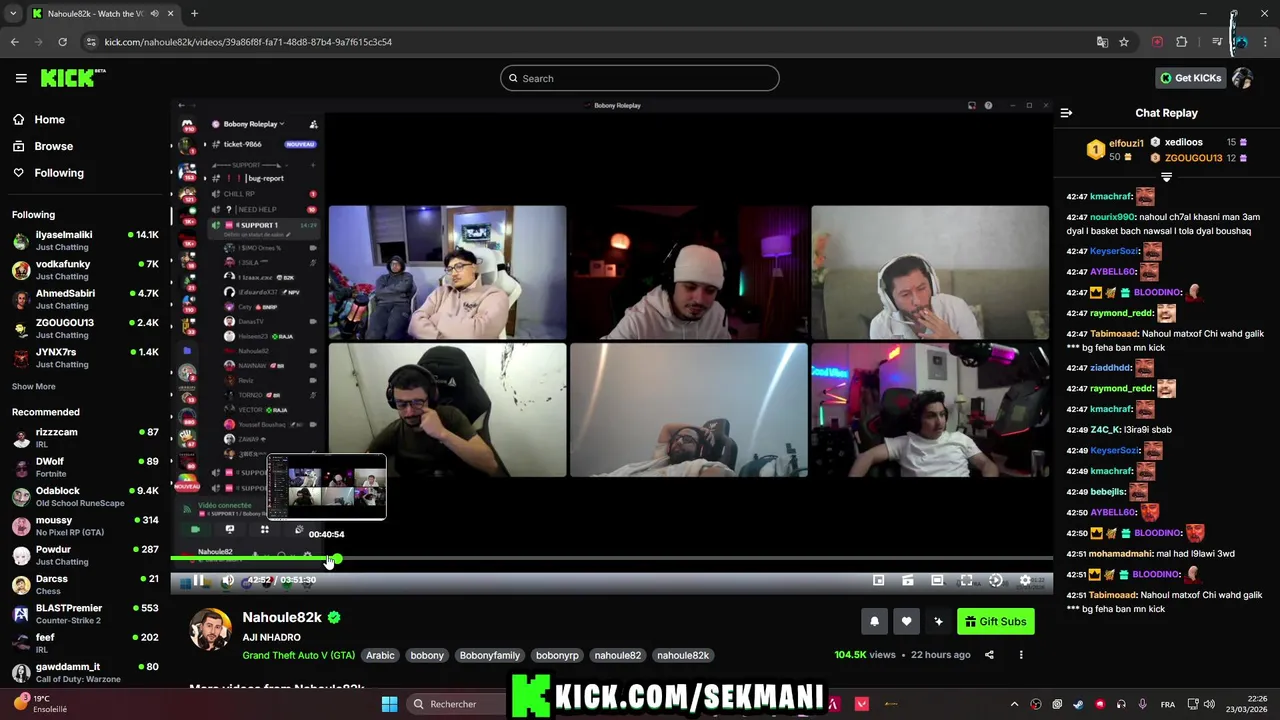Share this video
The height and width of the screenshot is (720, 1280).
989,655
